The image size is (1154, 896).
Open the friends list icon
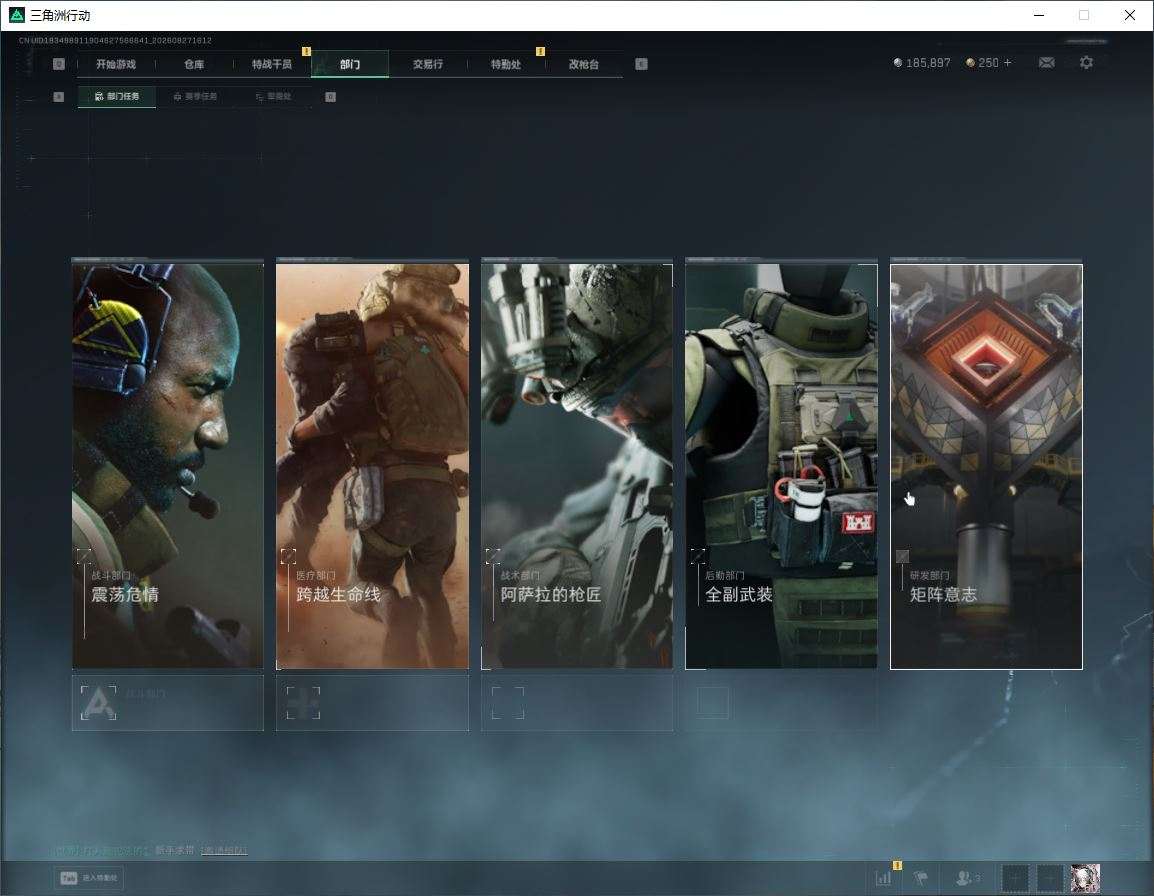click(966, 878)
